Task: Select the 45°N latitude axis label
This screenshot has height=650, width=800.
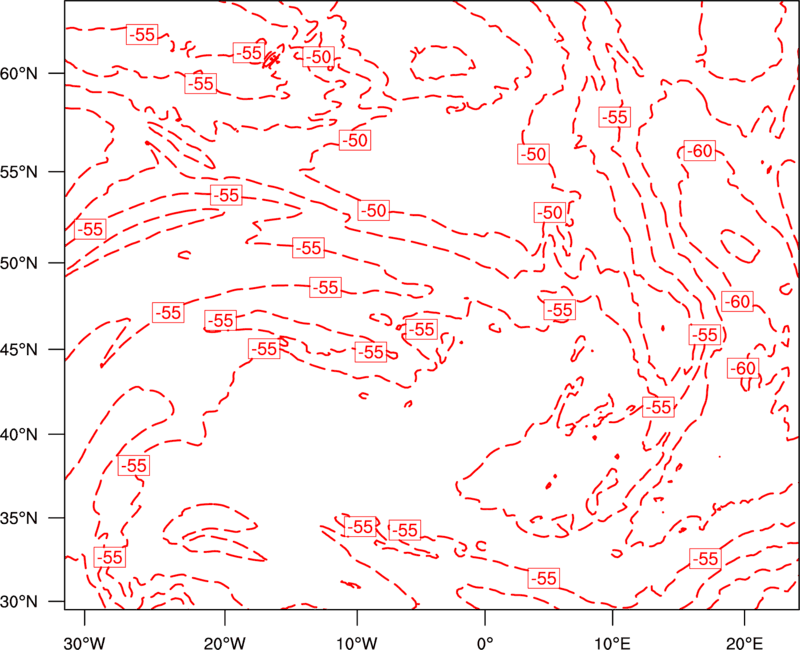Action: point(19,349)
